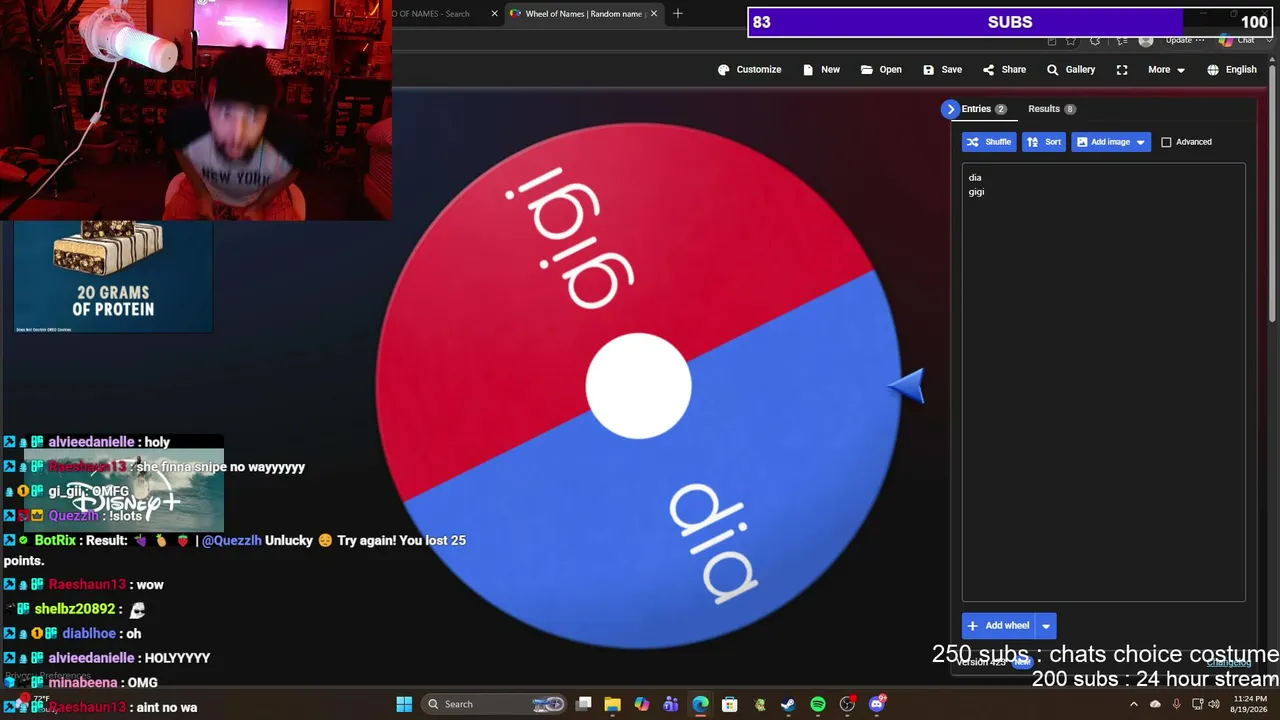Open the Customize palette option
Image resolution: width=1280 pixels, height=720 pixels.
(x=749, y=70)
